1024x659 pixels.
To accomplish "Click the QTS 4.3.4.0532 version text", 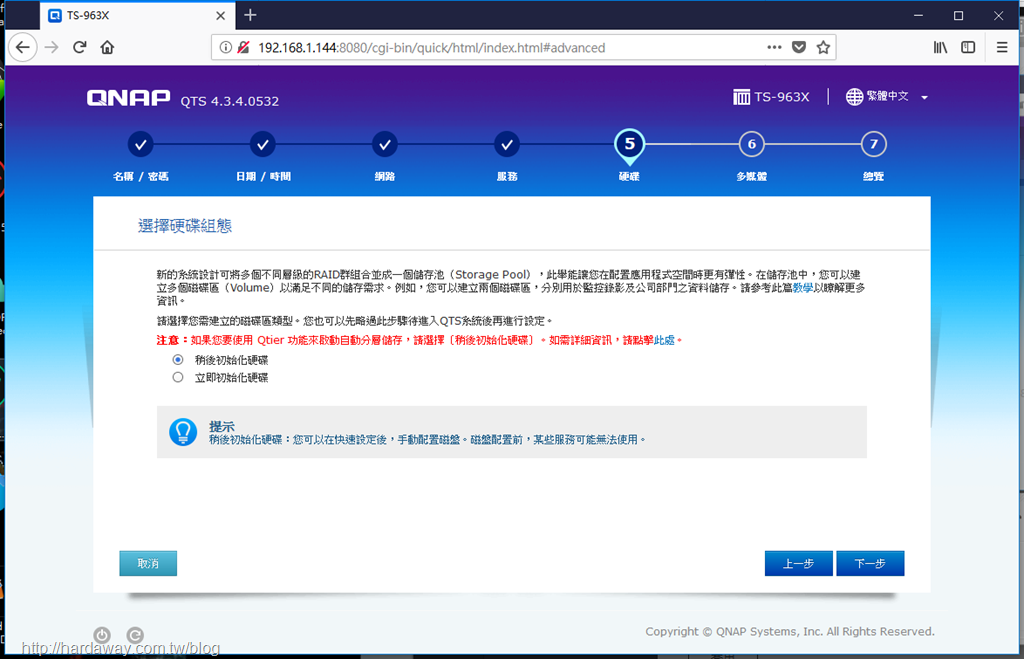I will (230, 101).
